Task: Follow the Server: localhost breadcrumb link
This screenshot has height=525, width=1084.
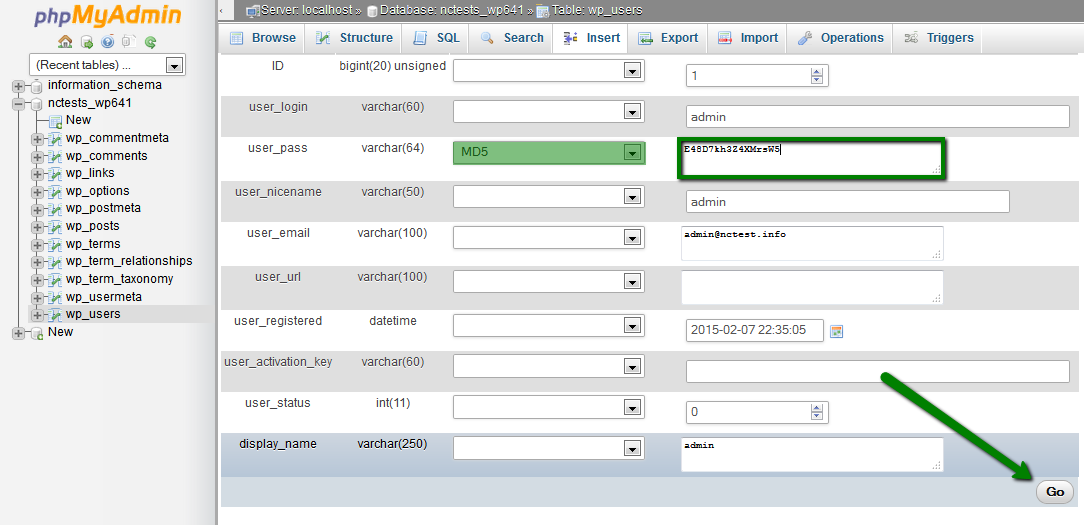Action: (x=303, y=11)
